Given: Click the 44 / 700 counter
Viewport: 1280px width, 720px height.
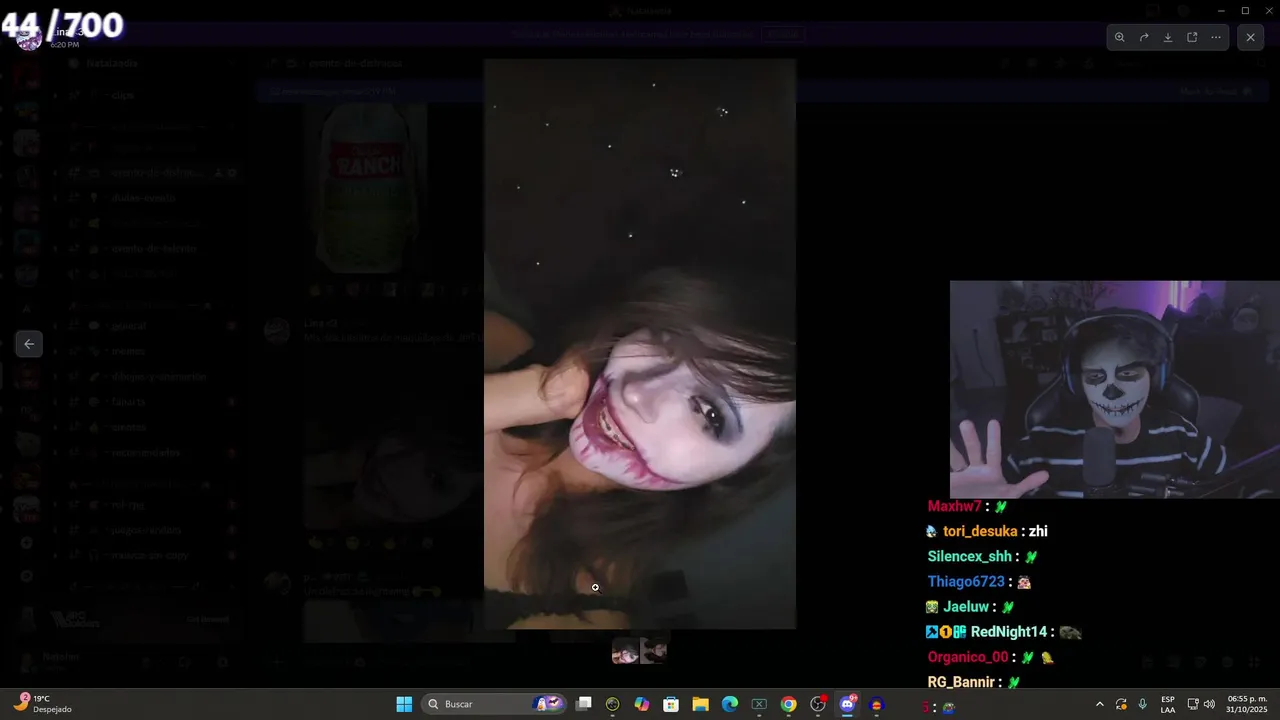Looking at the screenshot, I should [62, 26].
